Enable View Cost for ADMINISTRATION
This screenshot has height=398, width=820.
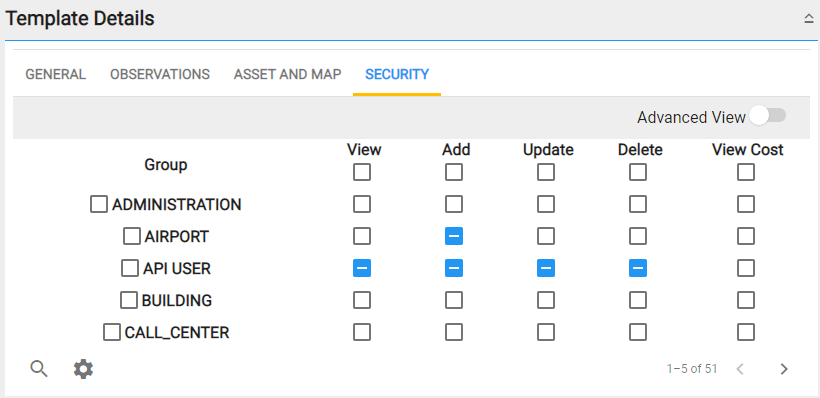click(x=746, y=204)
